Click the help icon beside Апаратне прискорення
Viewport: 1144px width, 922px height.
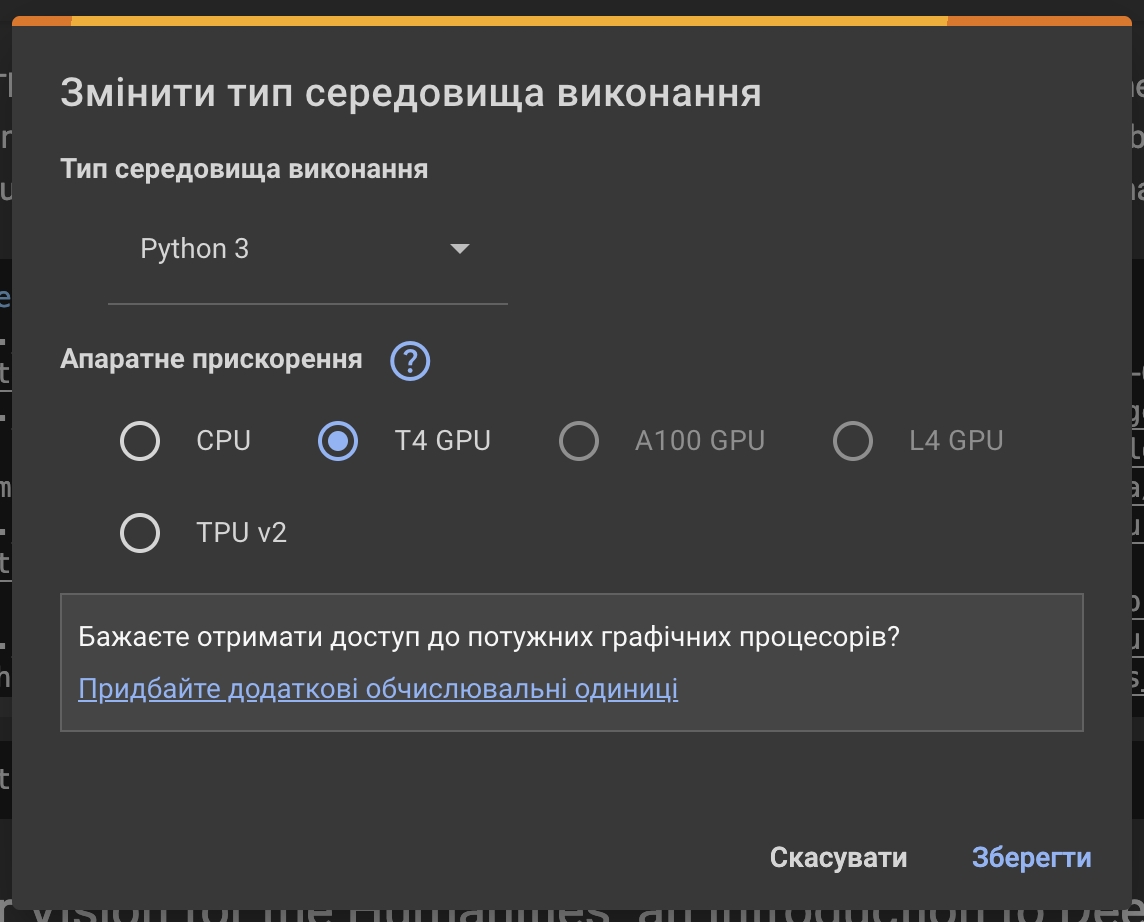[x=410, y=360]
